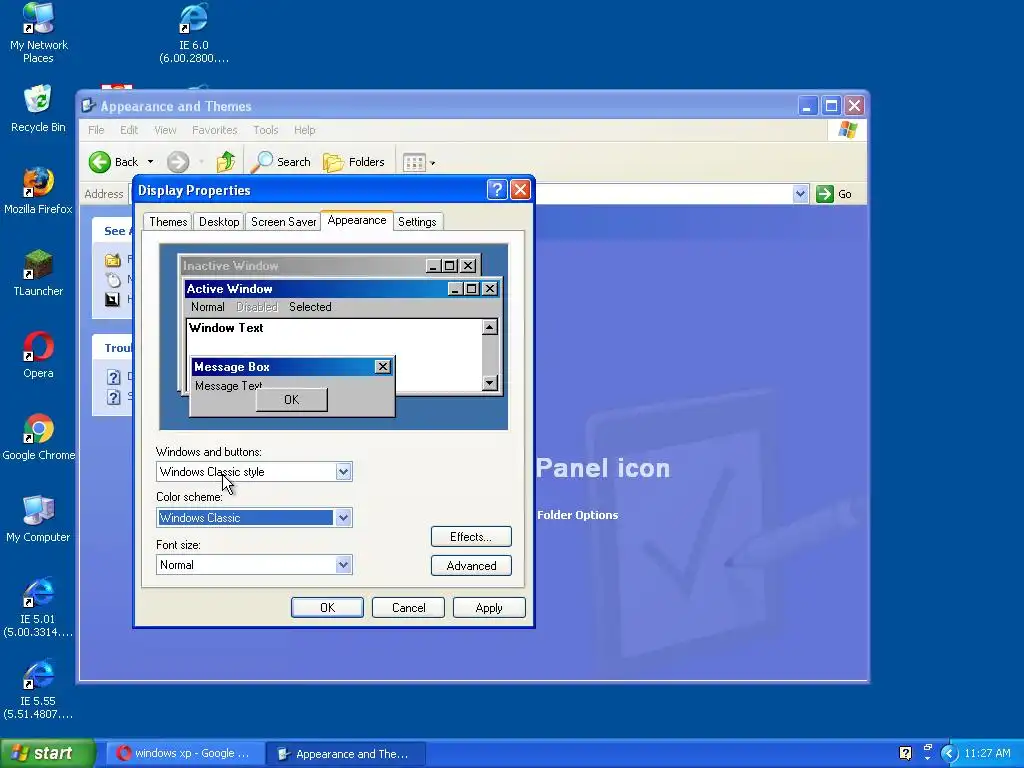1024x768 pixels.
Task: Click Appearance and Themes taskbar button
Action: [346, 754]
